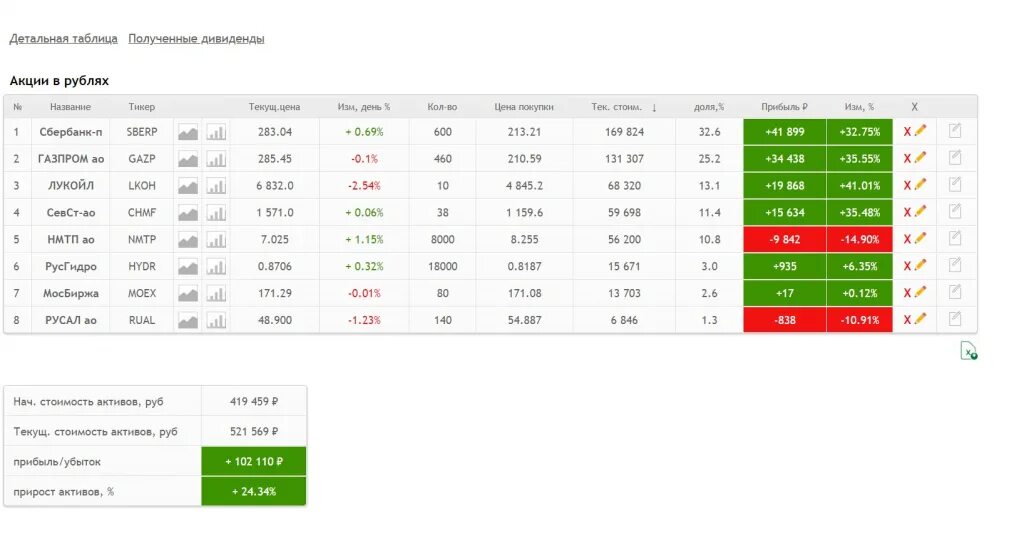This screenshot has height=538, width=1024.
Task: Open note icon for ГАЗПРОМ ао row
Action: (x=955, y=157)
